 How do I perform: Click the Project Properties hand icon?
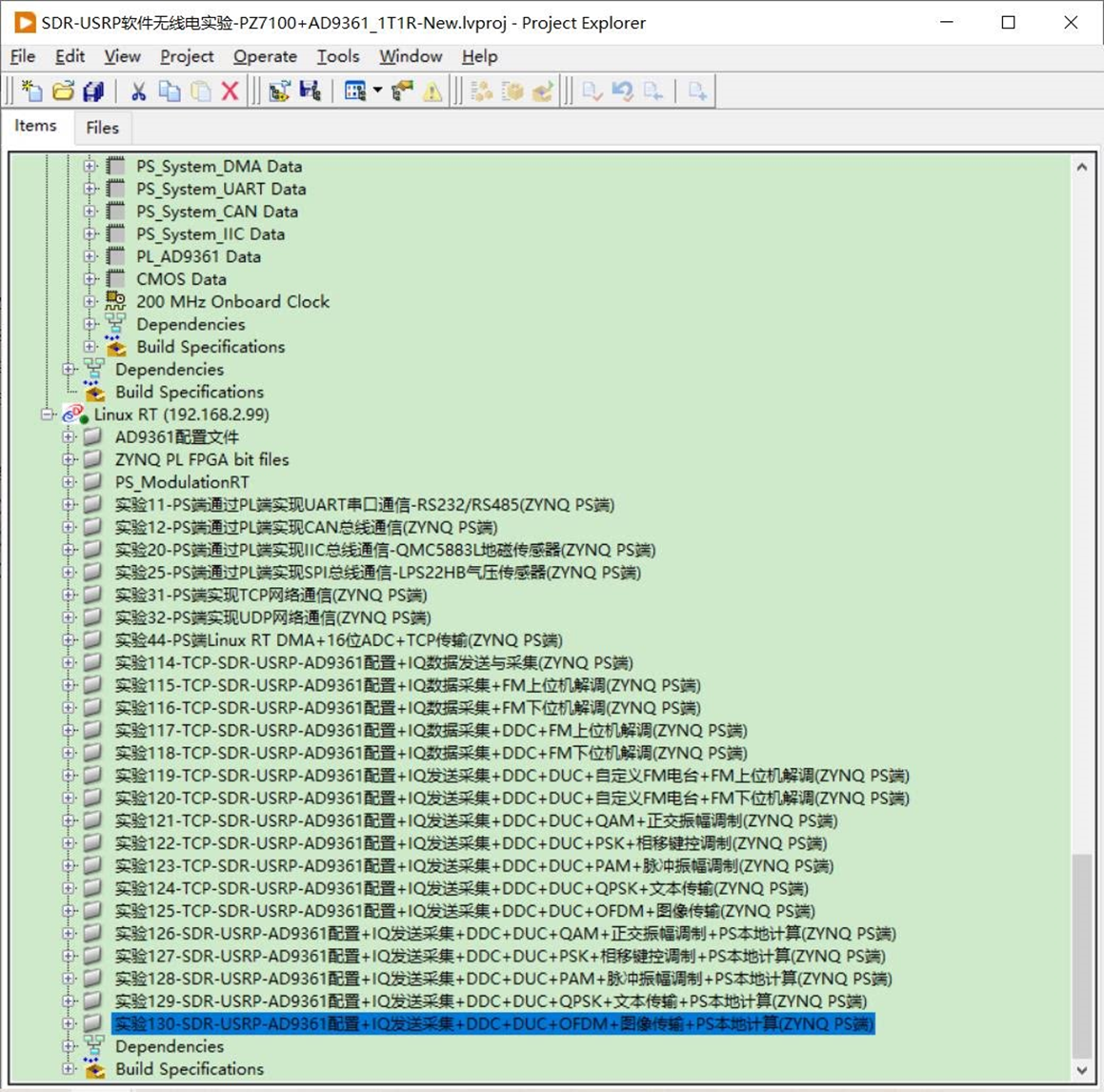click(403, 91)
